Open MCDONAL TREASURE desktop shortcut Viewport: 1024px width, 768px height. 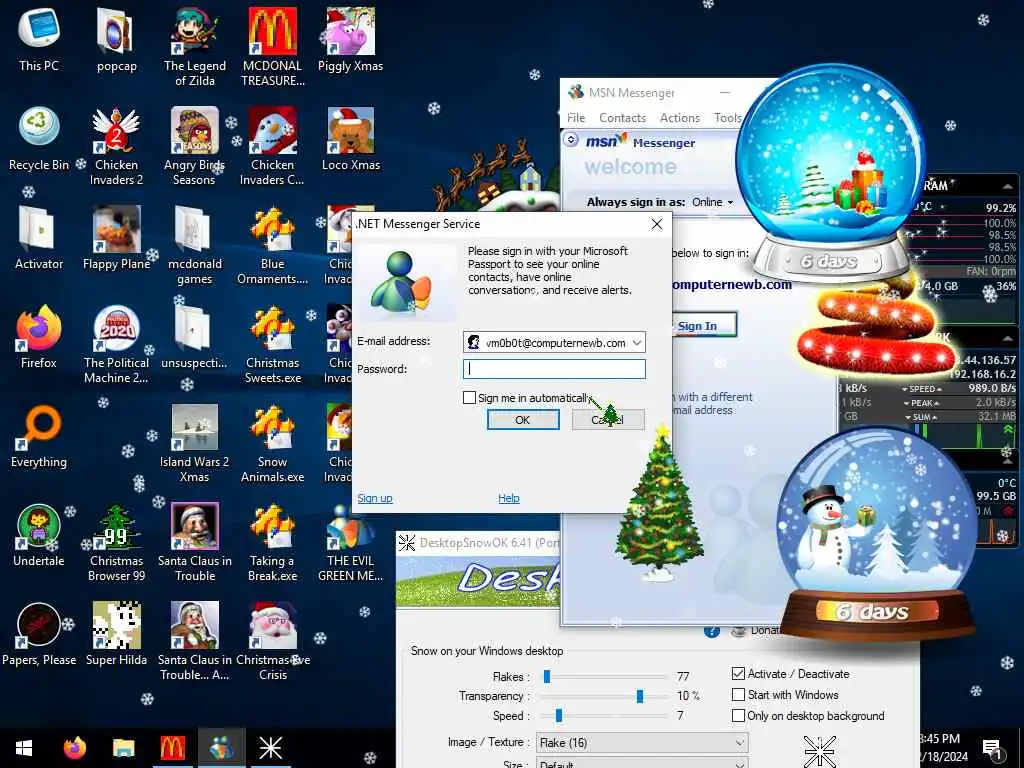(273, 46)
